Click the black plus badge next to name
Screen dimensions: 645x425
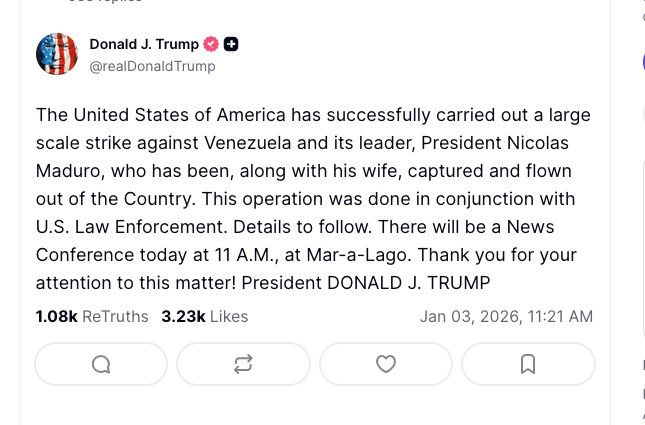231,44
